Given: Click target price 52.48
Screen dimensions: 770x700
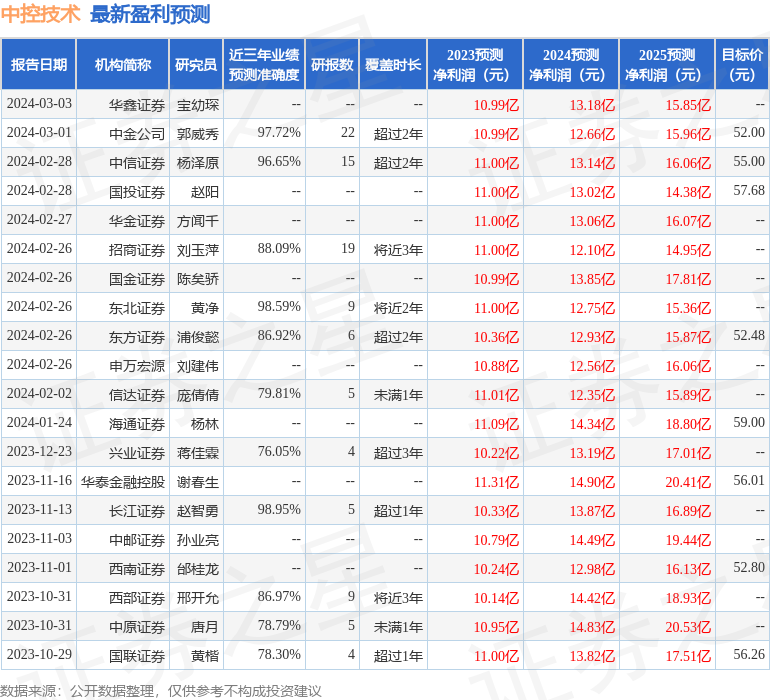Looking at the screenshot, I should (x=749, y=336).
